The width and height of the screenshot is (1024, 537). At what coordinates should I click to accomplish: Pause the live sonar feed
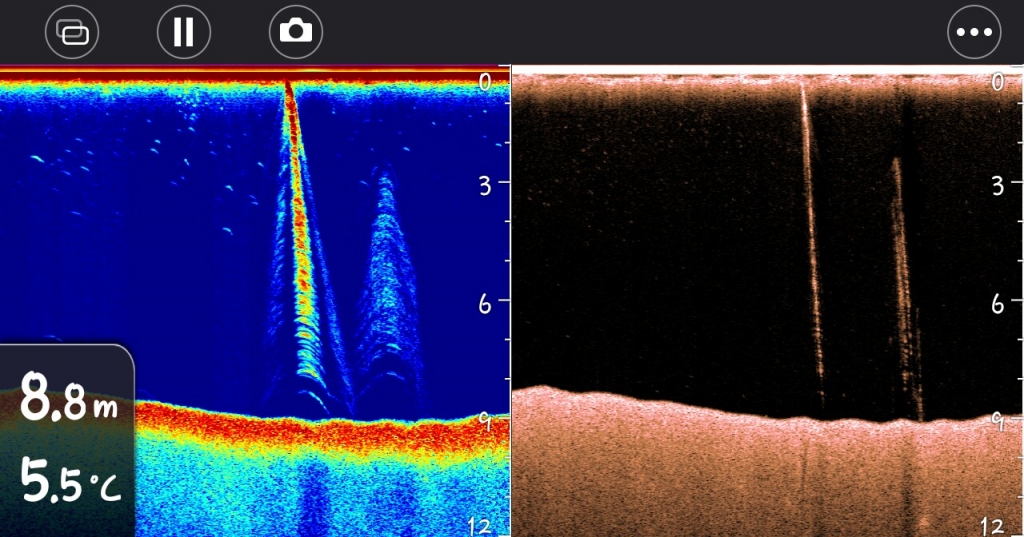point(184,31)
